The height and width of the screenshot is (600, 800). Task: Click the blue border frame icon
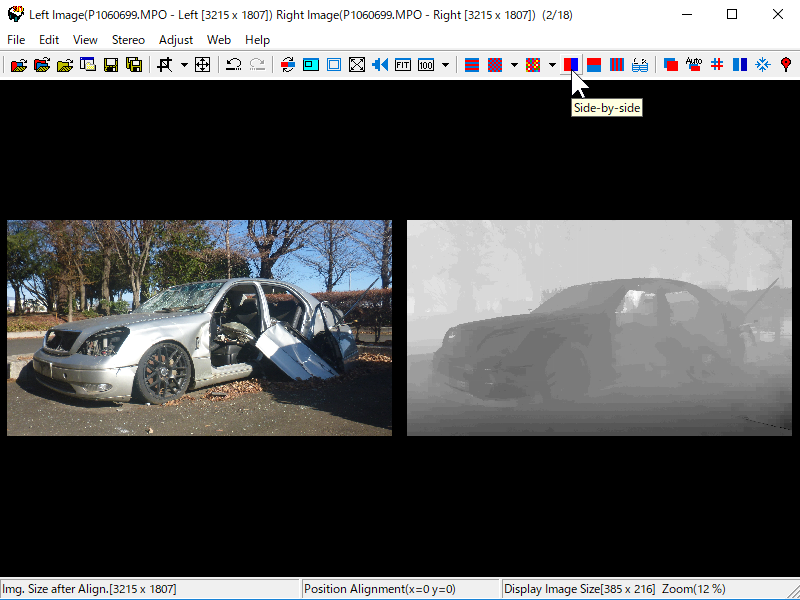[334, 65]
